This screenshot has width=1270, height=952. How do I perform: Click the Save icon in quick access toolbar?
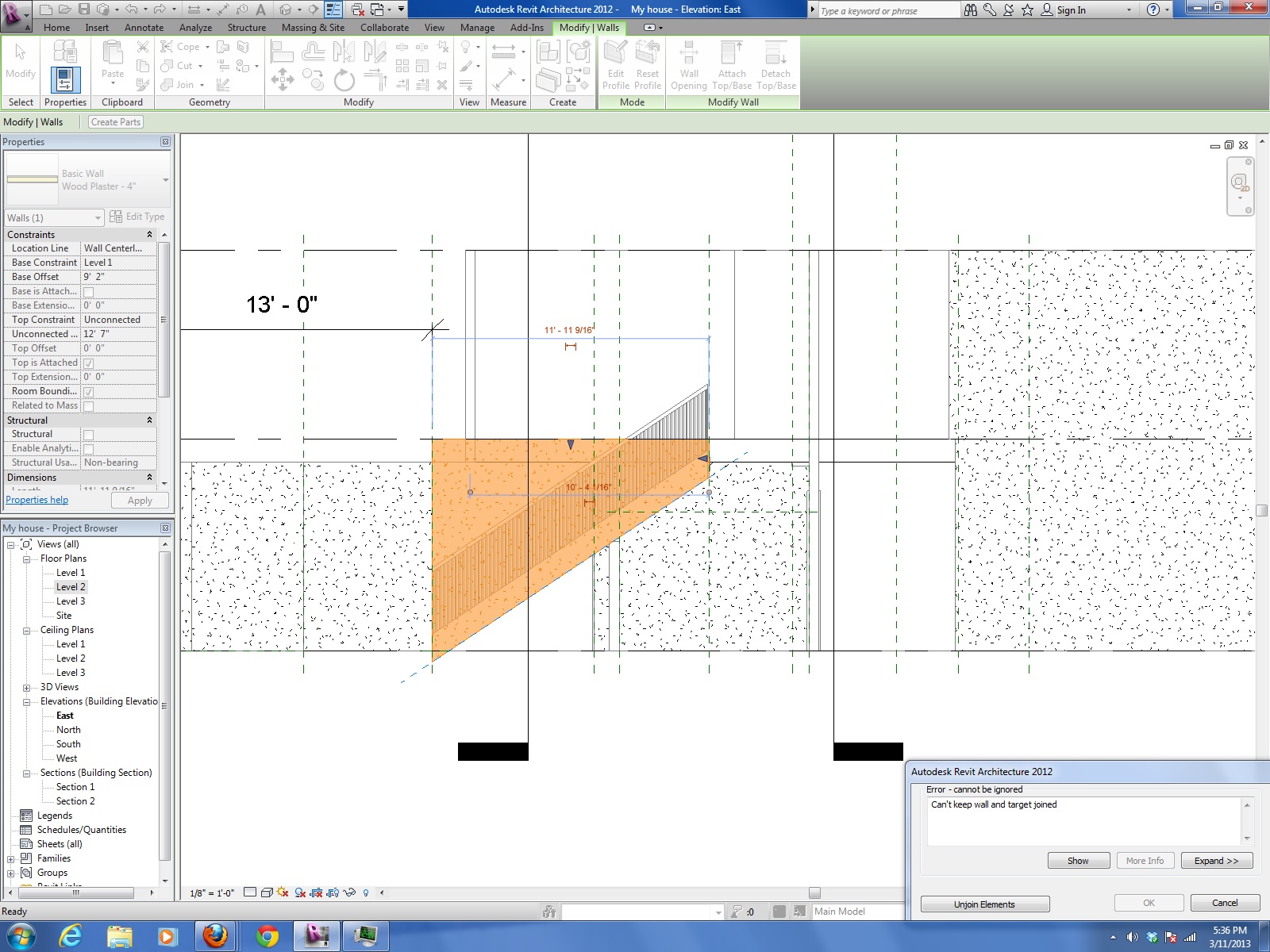(84, 10)
